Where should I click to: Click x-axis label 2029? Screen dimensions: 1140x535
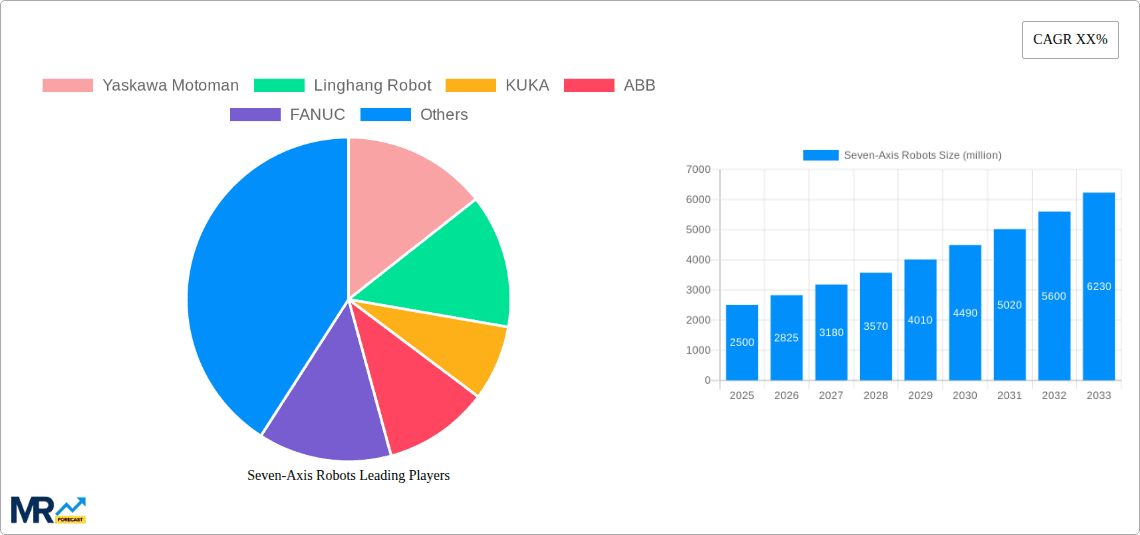[x=920, y=395]
